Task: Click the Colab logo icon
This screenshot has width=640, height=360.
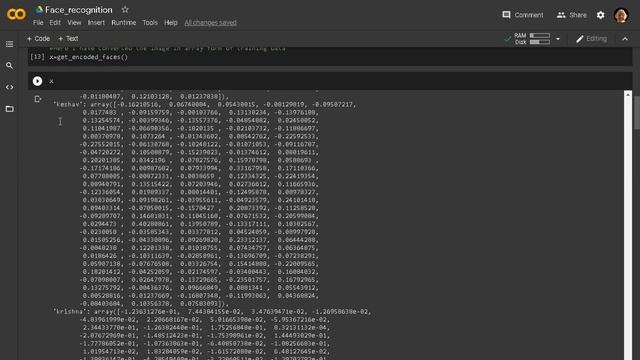Action: point(16,15)
